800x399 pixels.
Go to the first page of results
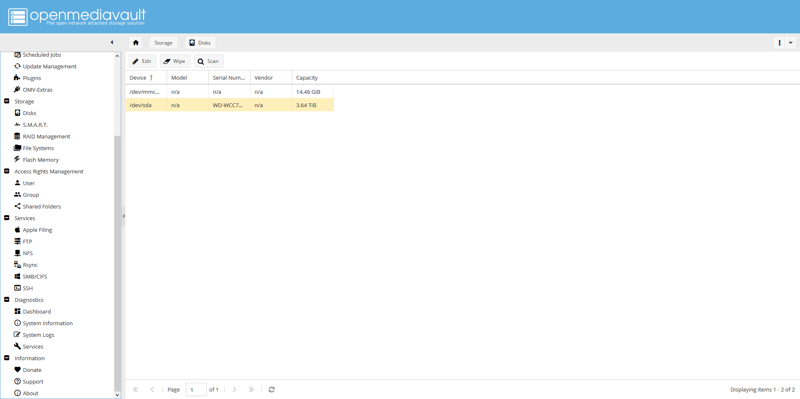tap(135, 389)
